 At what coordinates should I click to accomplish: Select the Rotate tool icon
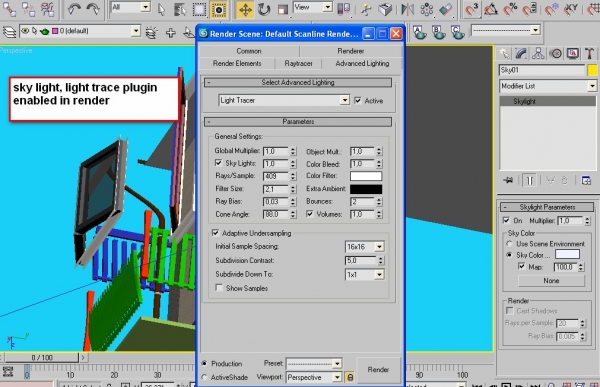264,9
